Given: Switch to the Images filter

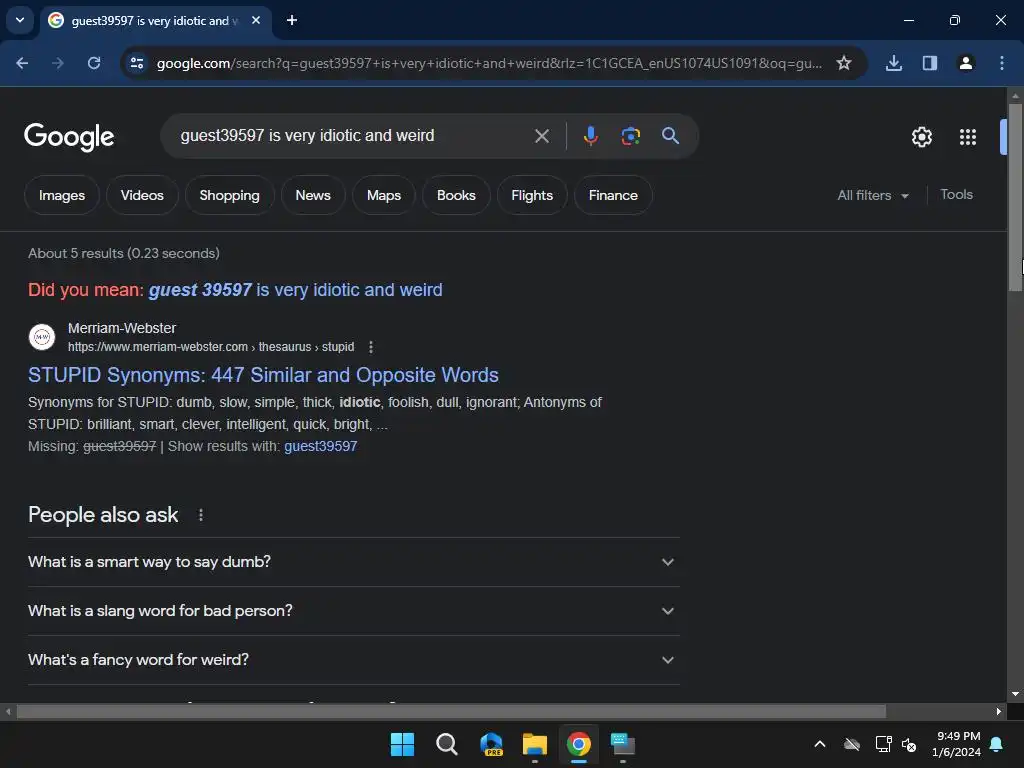Looking at the screenshot, I should click(62, 195).
